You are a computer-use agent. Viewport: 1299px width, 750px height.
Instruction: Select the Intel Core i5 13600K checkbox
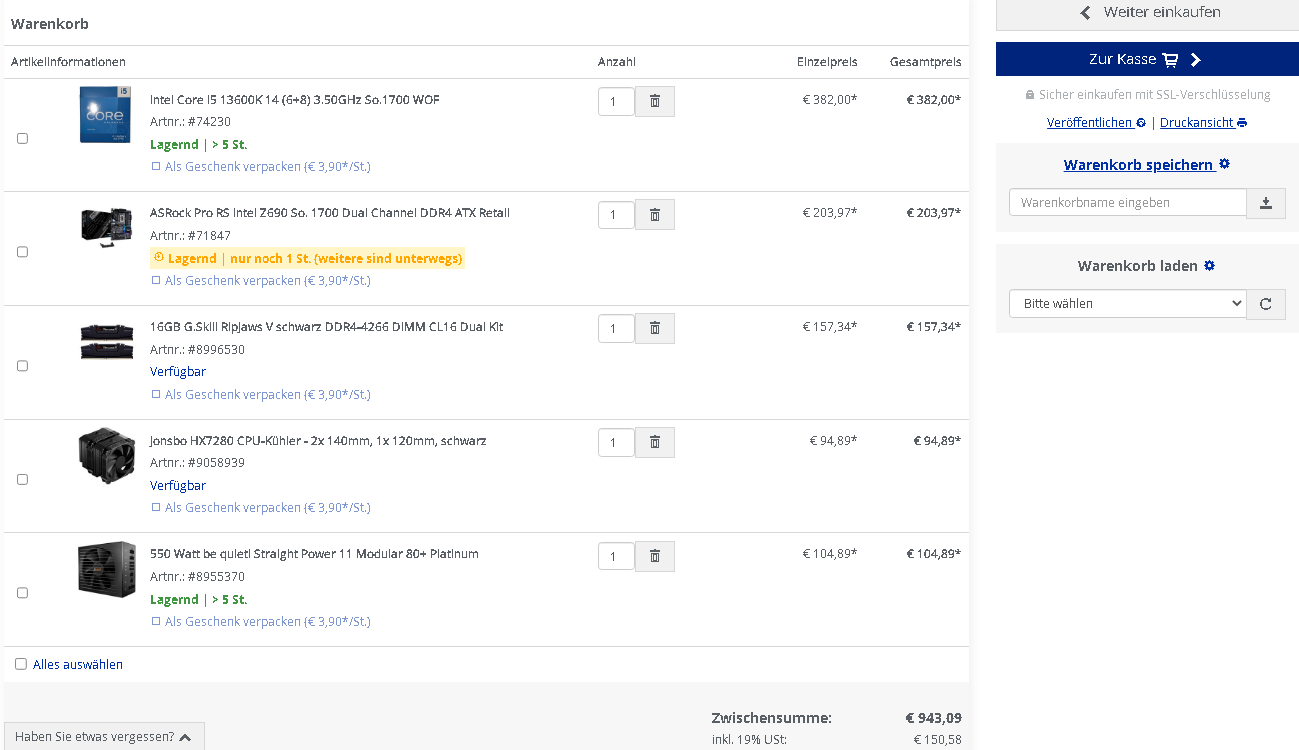click(x=22, y=138)
